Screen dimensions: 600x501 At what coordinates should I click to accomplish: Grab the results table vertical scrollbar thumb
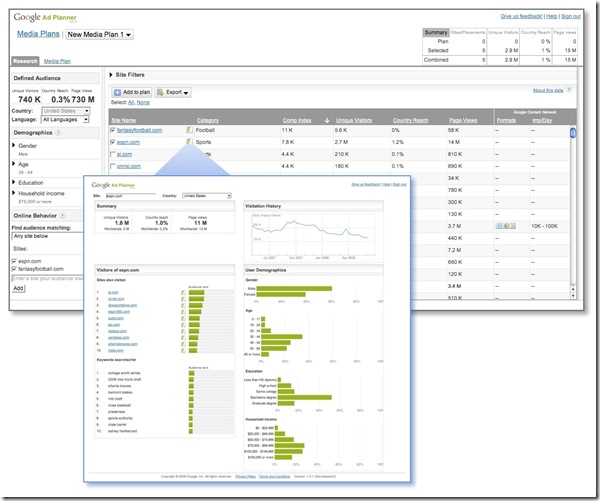(573, 133)
